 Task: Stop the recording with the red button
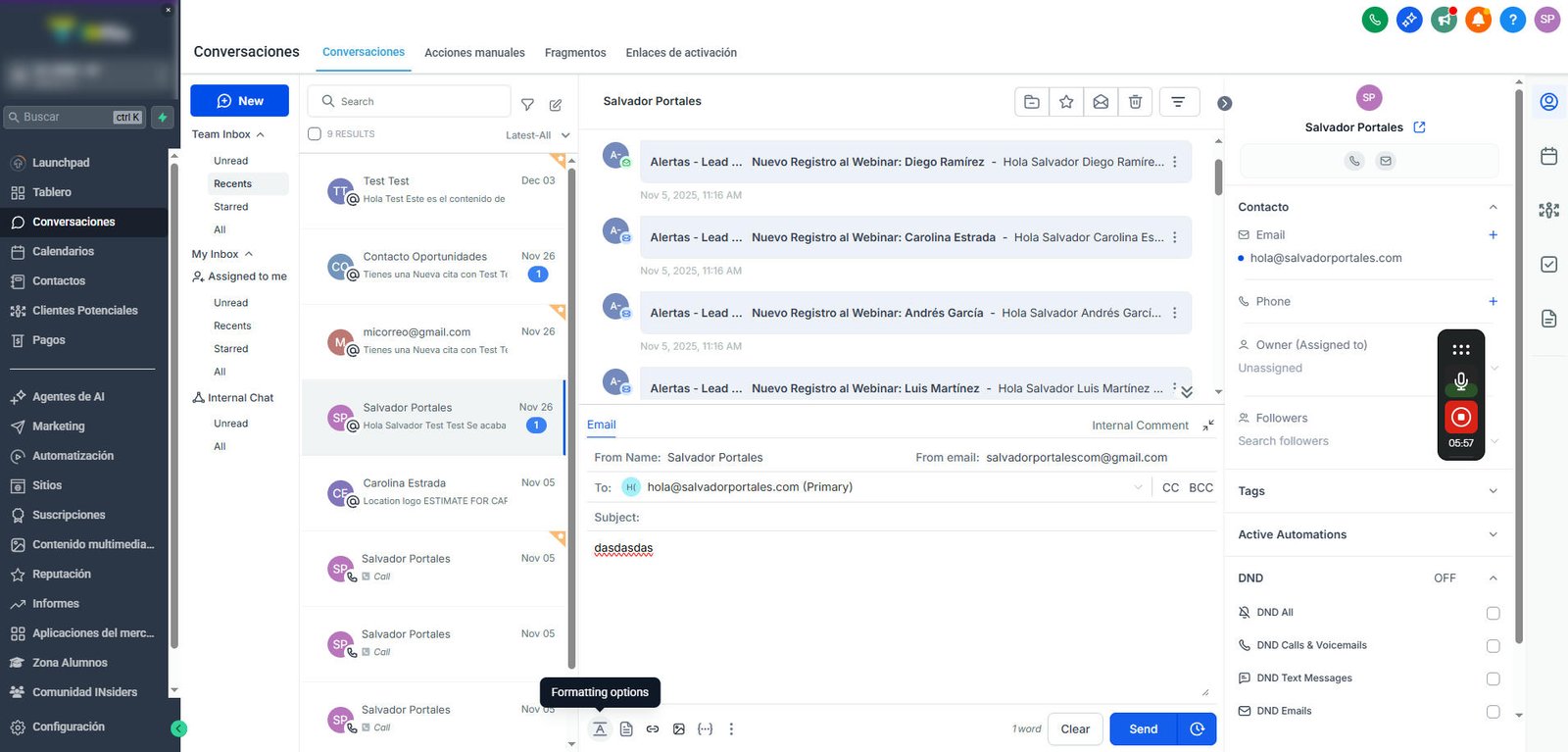click(1461, 417)
